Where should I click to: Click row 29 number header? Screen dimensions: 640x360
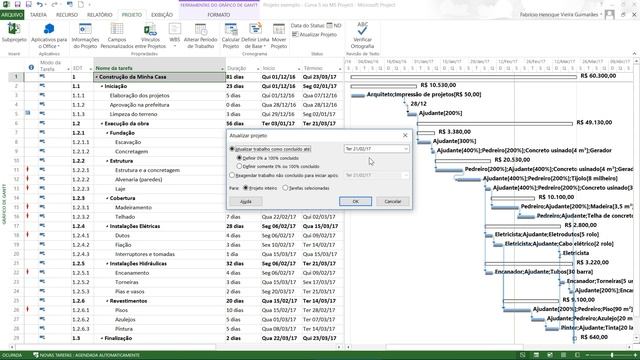pos(16,338)
